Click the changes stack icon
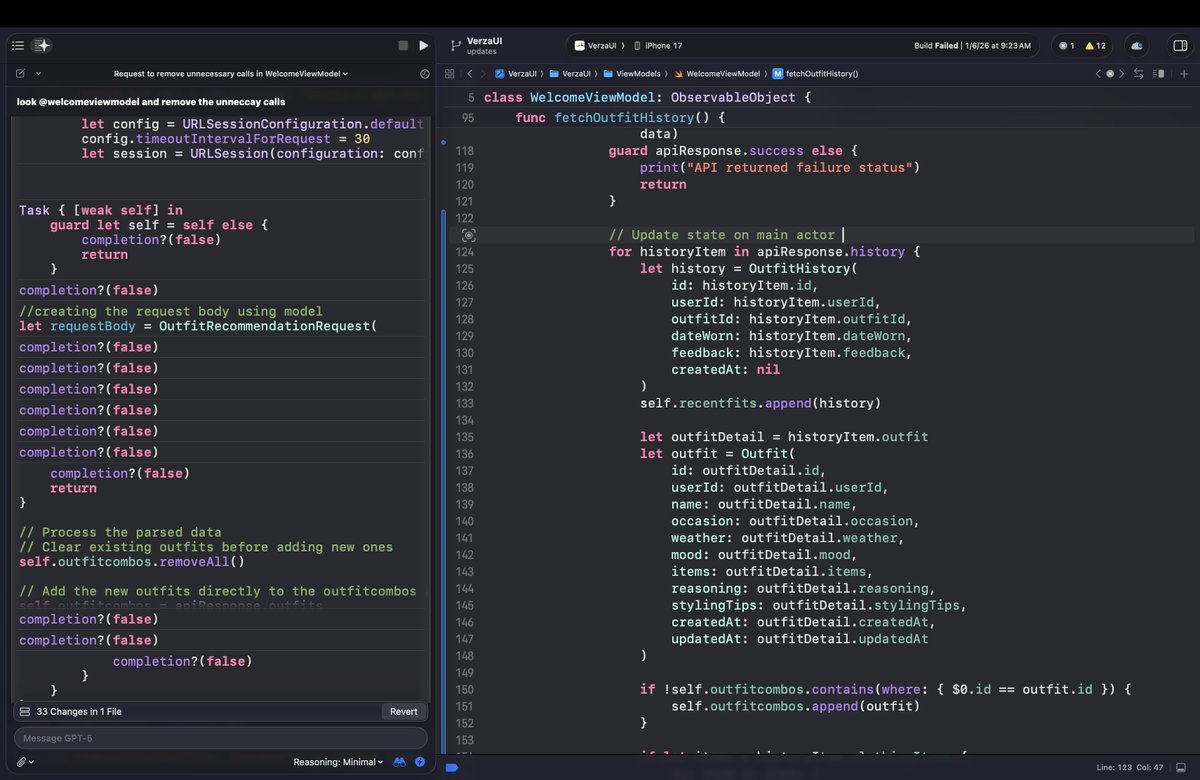This screenshot has height=780, width=1200. pyautogui.click(x=24, y=711)
